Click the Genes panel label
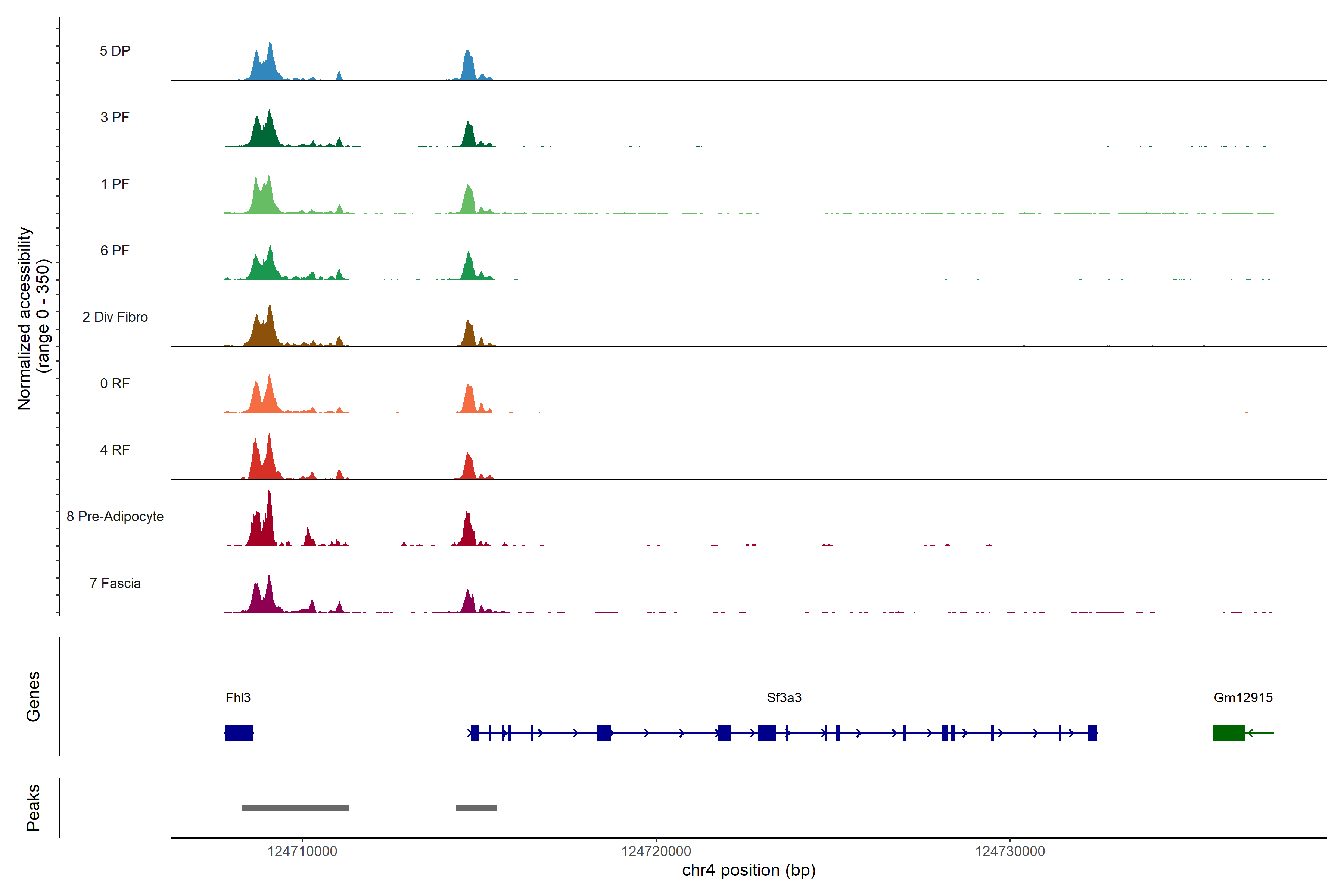 point(33,697)
